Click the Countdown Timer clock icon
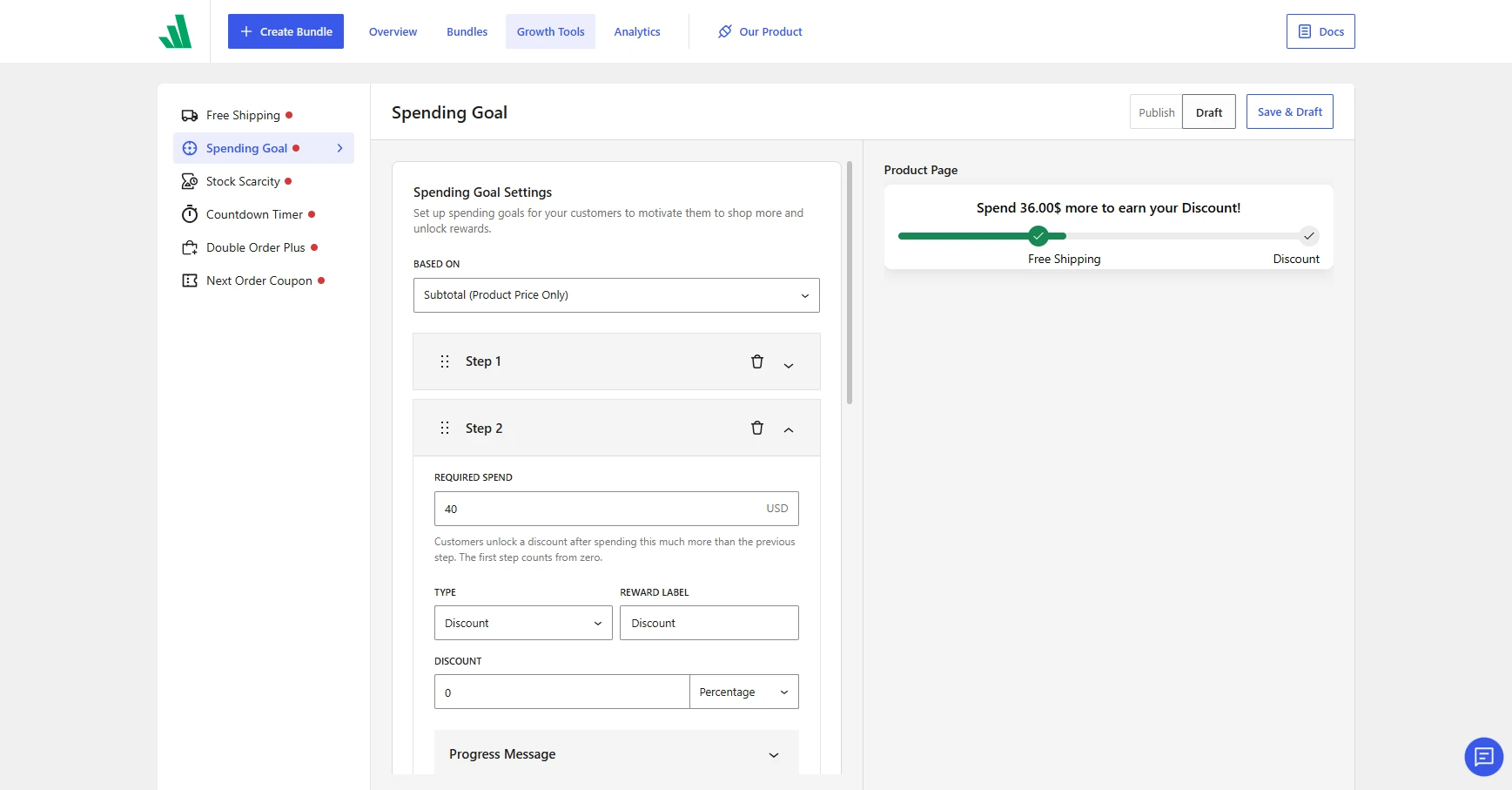The height and width of the screenshot is (790, 1512). point(189,214)
